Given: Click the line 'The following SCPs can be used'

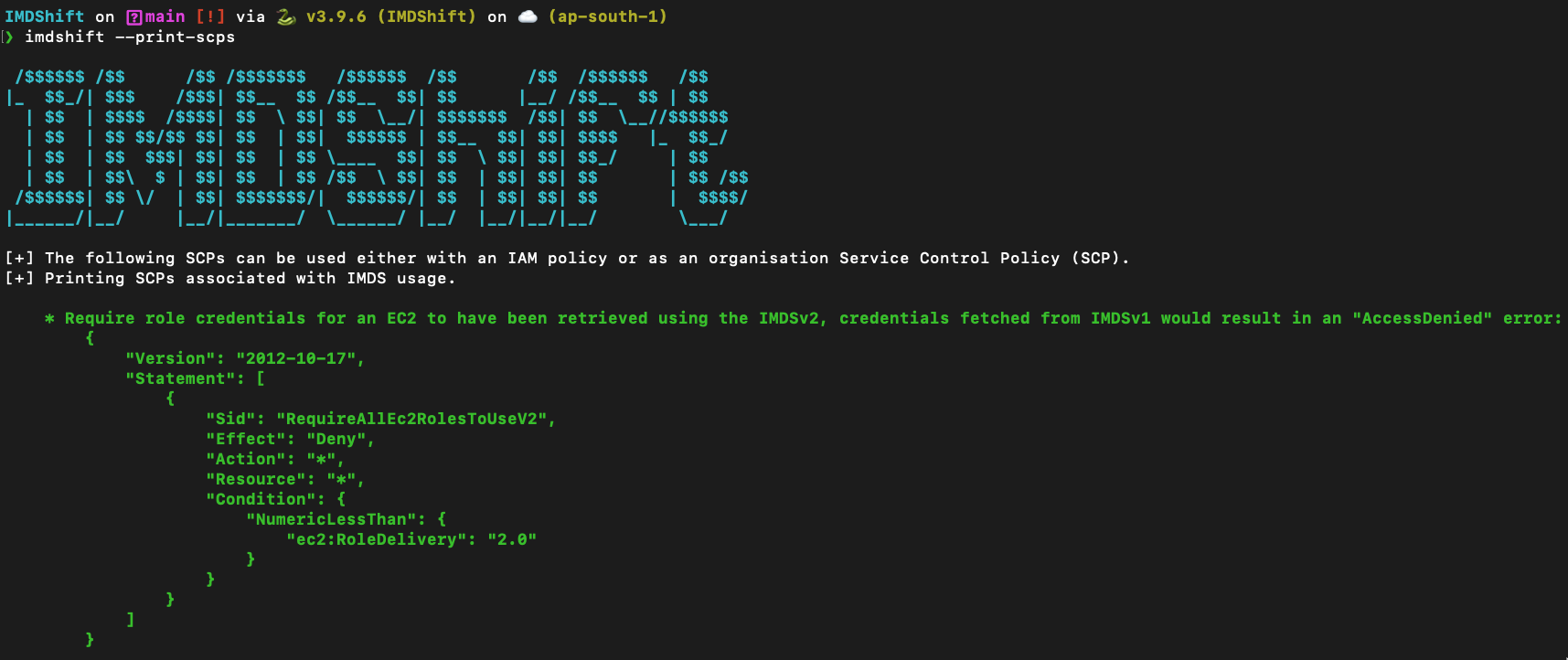Looking at the screenshot, I should [x=567, y=258].
